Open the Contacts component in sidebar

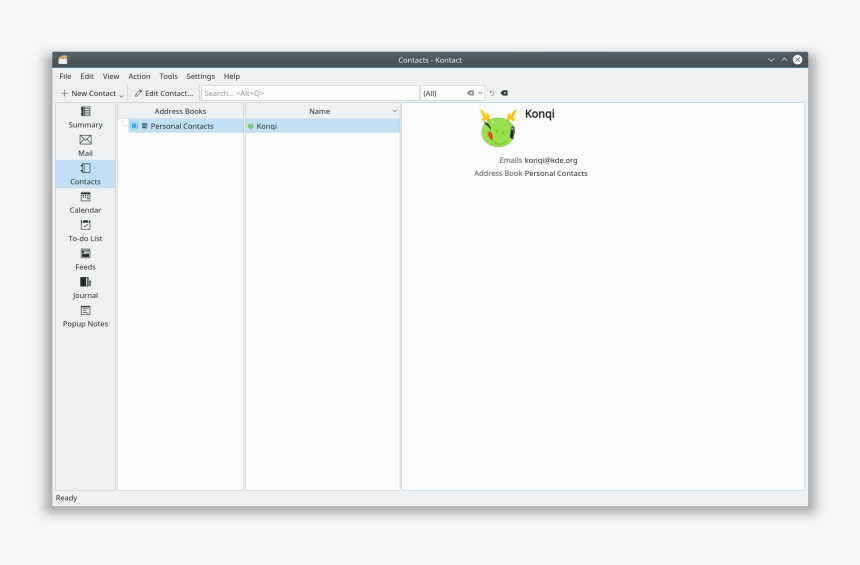85,174
